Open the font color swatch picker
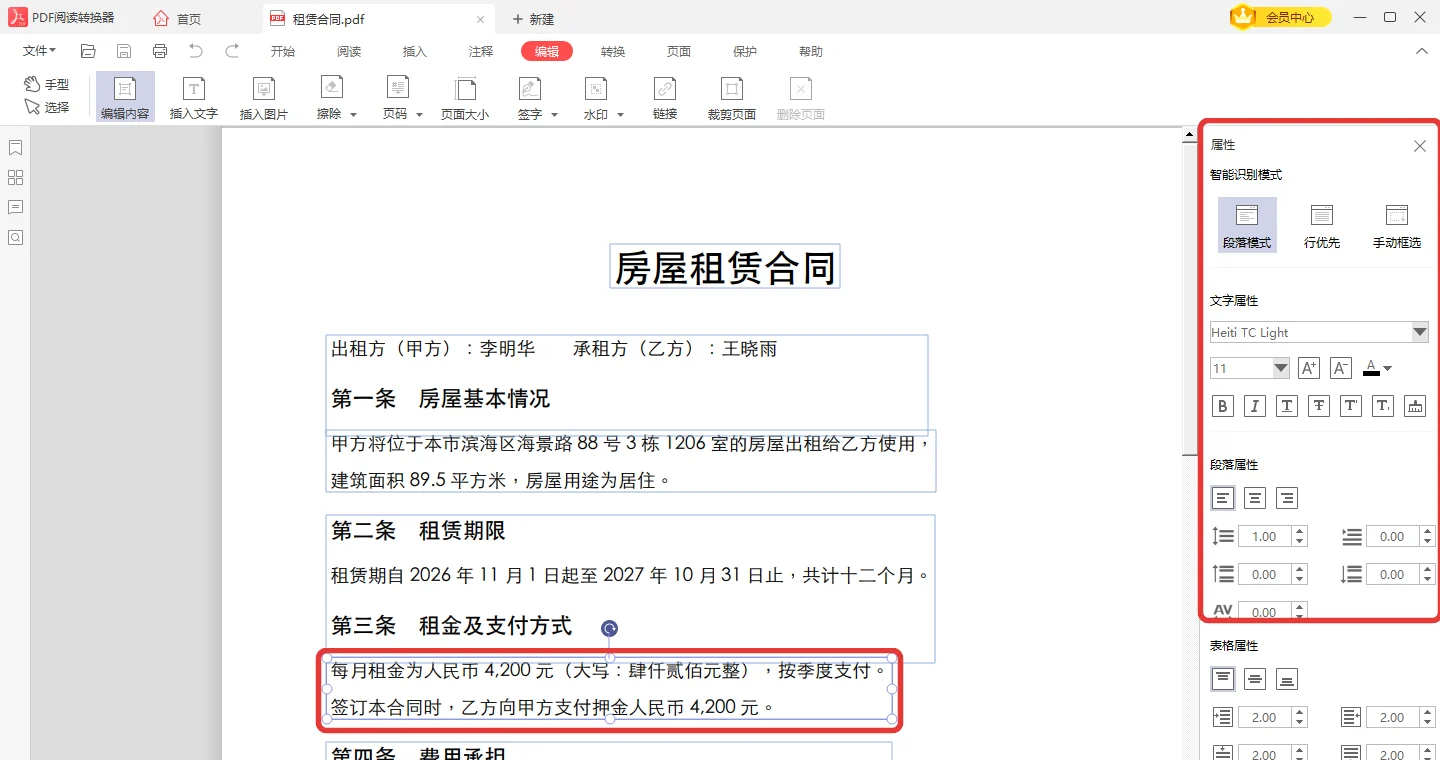Screen dimensions: 1440x760 [1377, 368]
